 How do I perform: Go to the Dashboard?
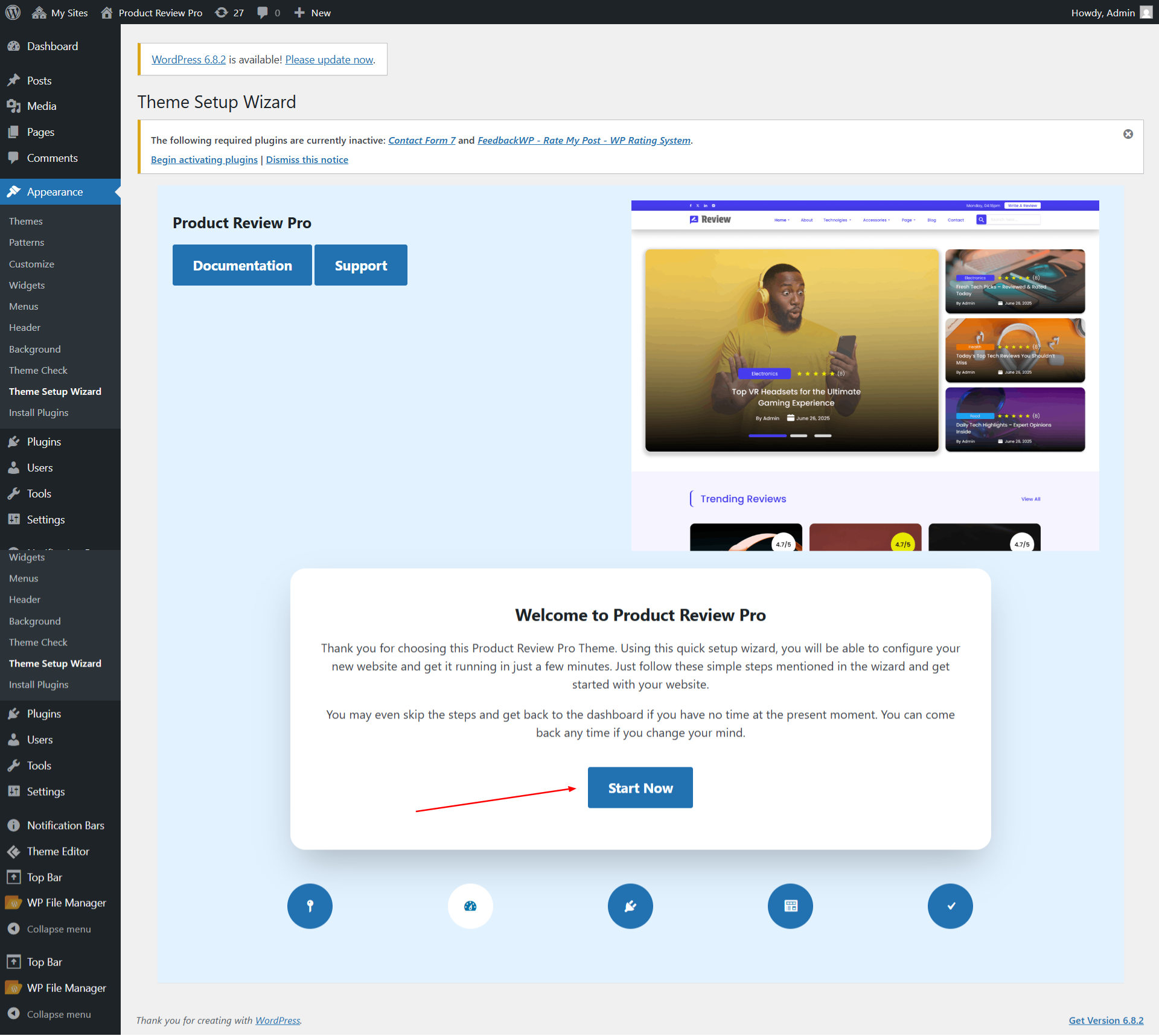tap(53, 46)
